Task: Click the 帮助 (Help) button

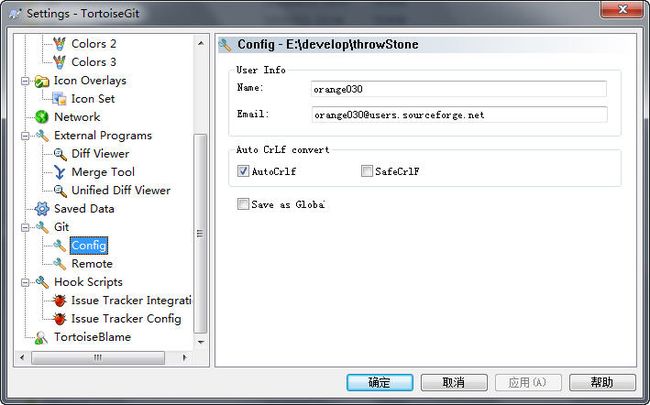Action: [x=602, y=382]
